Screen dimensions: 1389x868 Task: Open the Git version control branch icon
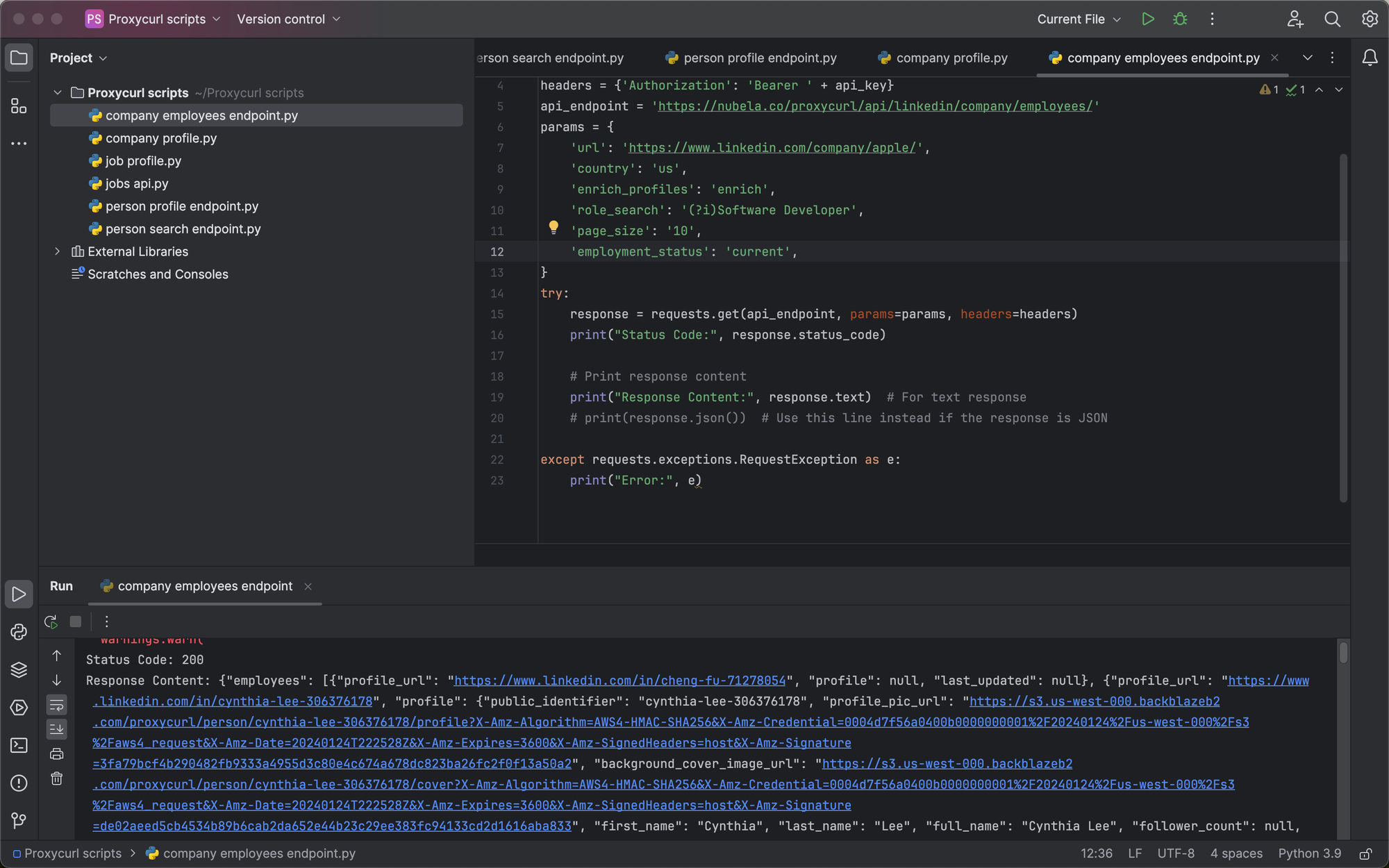pyautogui.click(x=19, y=820)
